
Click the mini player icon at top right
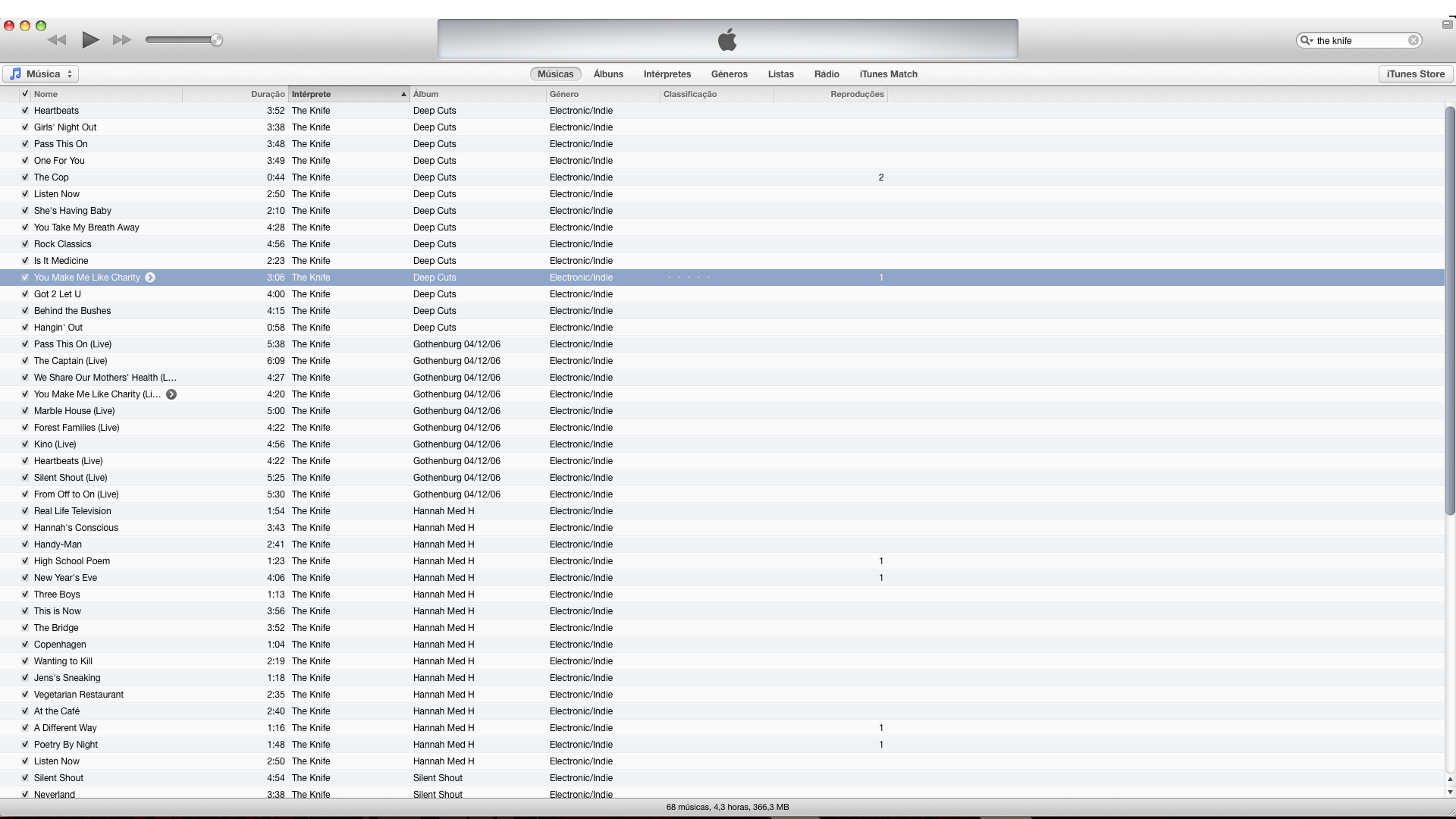[1446, 24]
